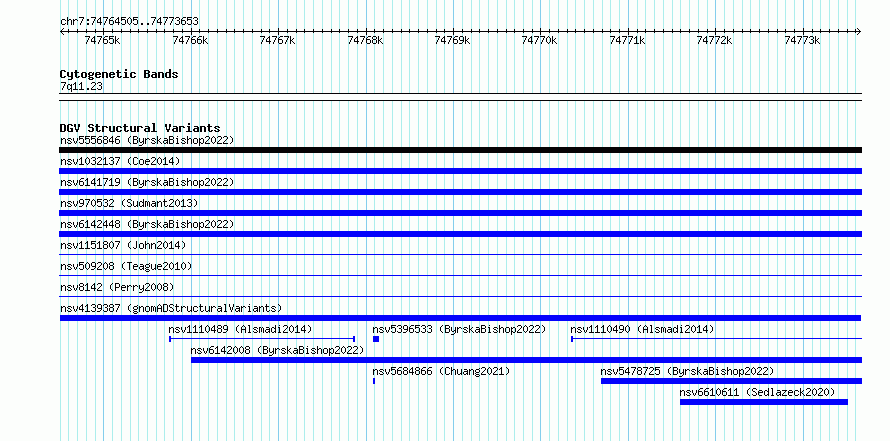
Task: Open nsv5396533 (ByrskaBishop2022) label
Action: click(x=459, y=329)
